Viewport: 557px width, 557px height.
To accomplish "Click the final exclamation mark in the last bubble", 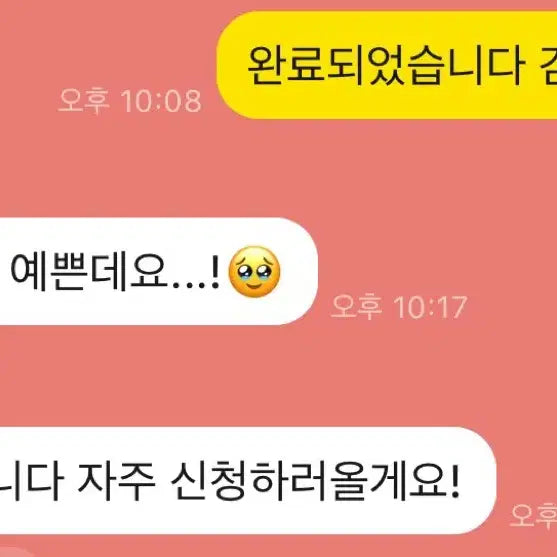I will tap(455, 480).
